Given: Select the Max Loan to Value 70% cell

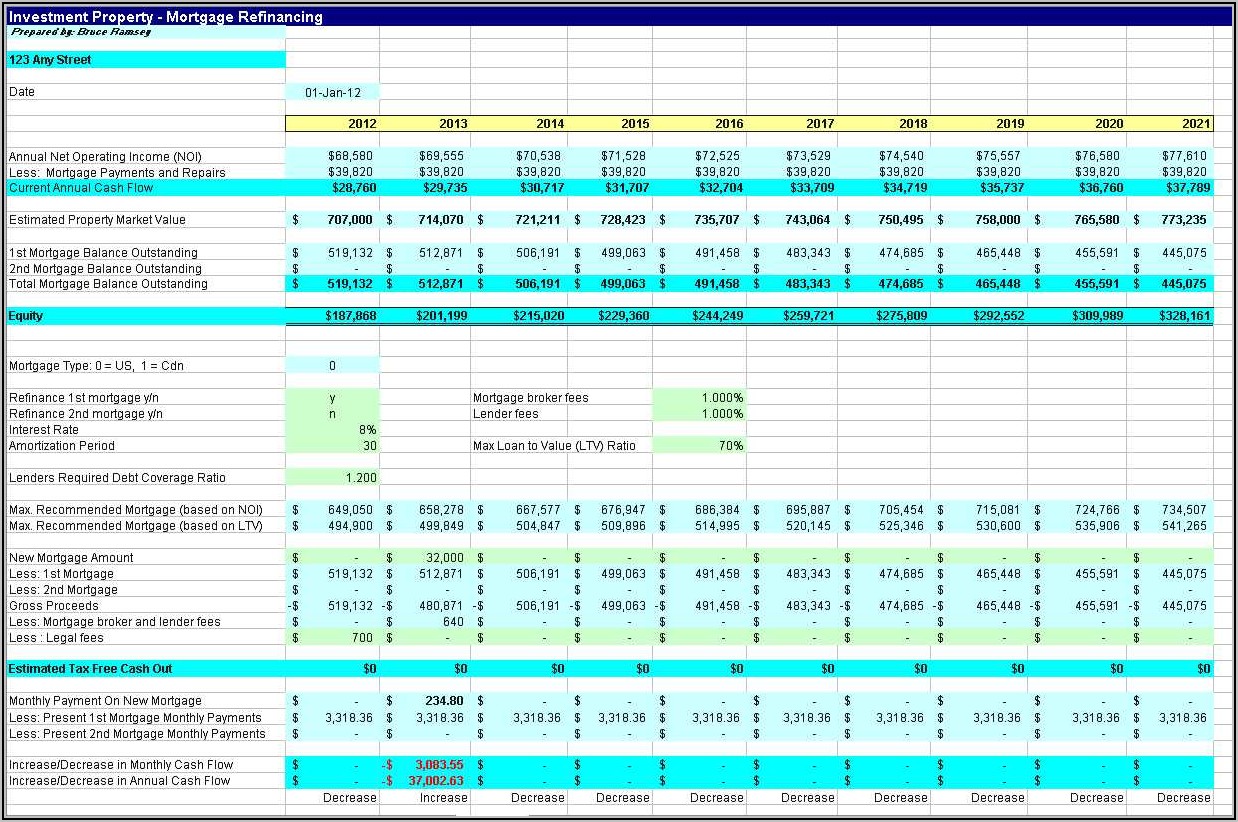Looking at the screenshot, I should (699, 446).
